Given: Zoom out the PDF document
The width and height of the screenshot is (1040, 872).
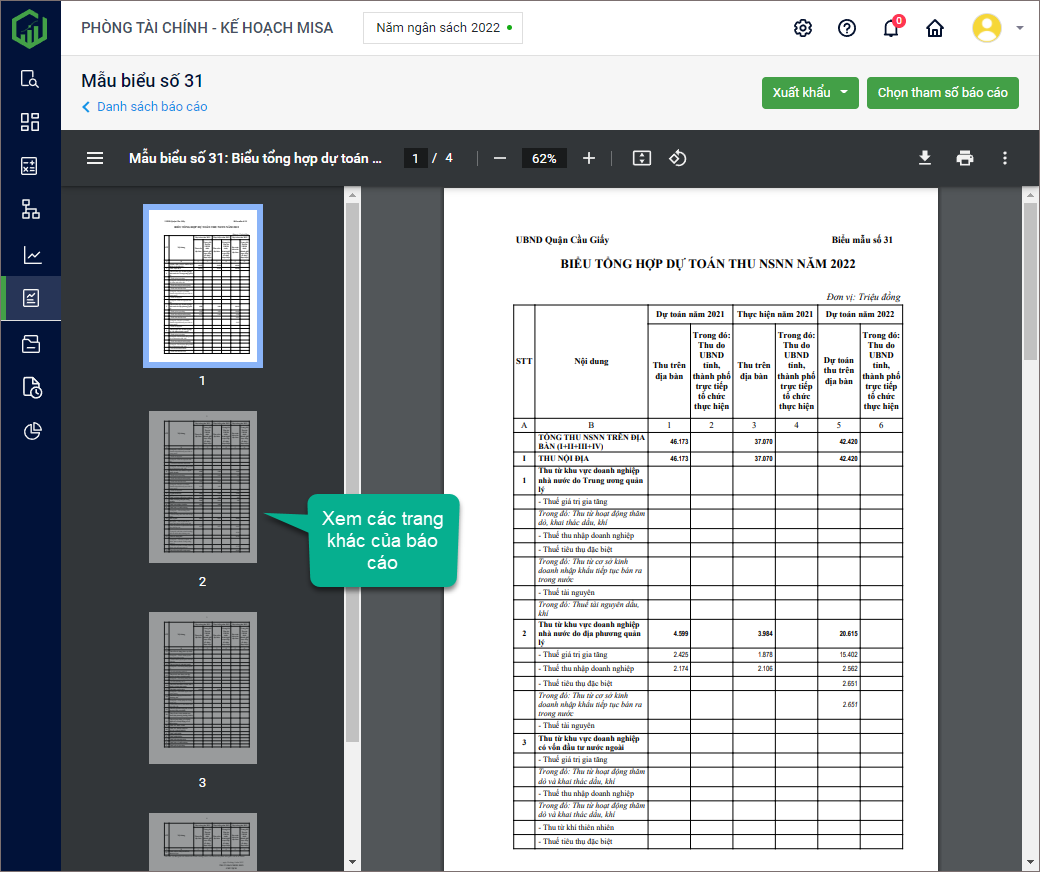Looking at the screenshot, I should [x=500, y=158].
